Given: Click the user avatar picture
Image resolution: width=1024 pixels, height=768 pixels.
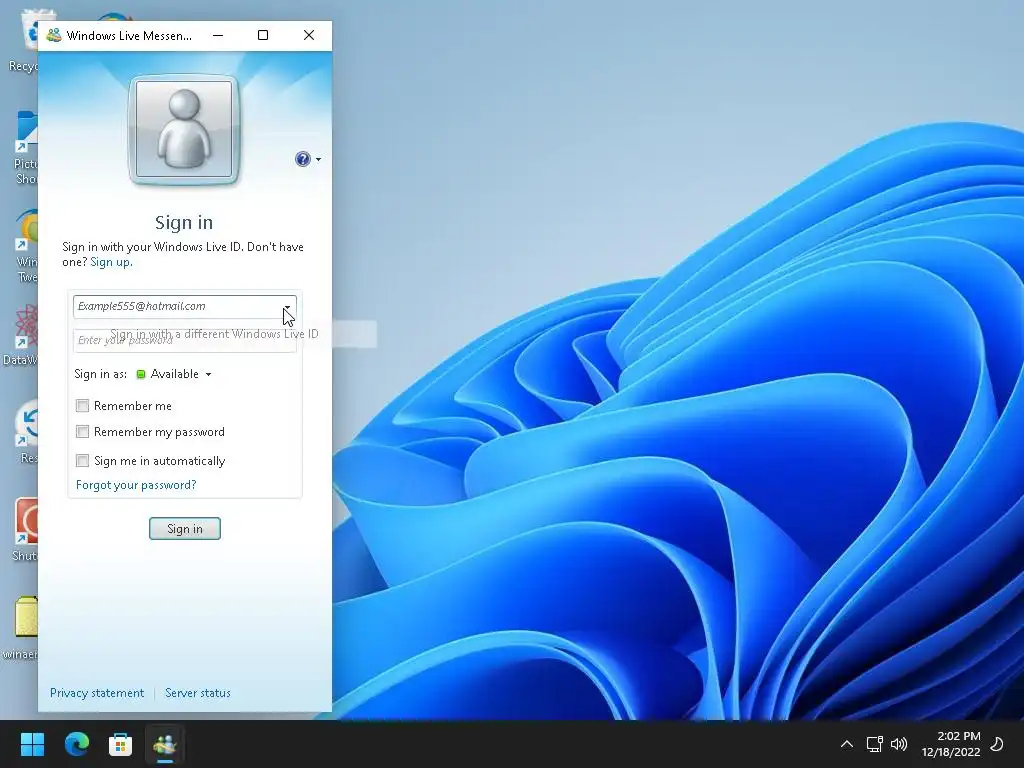Looking at the screenshot, I should [x=184, y=129].
